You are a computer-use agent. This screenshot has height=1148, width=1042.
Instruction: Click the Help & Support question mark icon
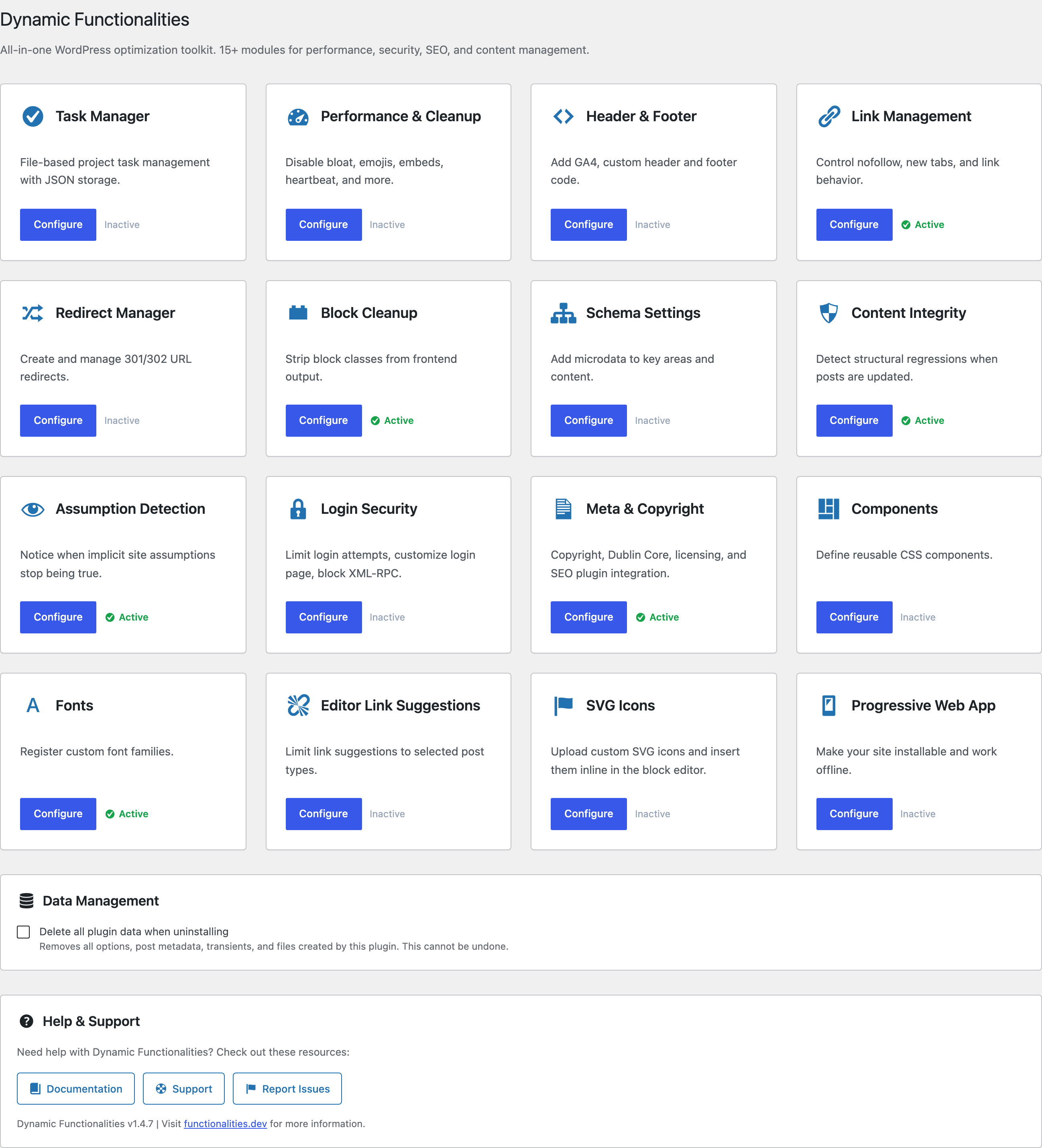[26, 1021]
